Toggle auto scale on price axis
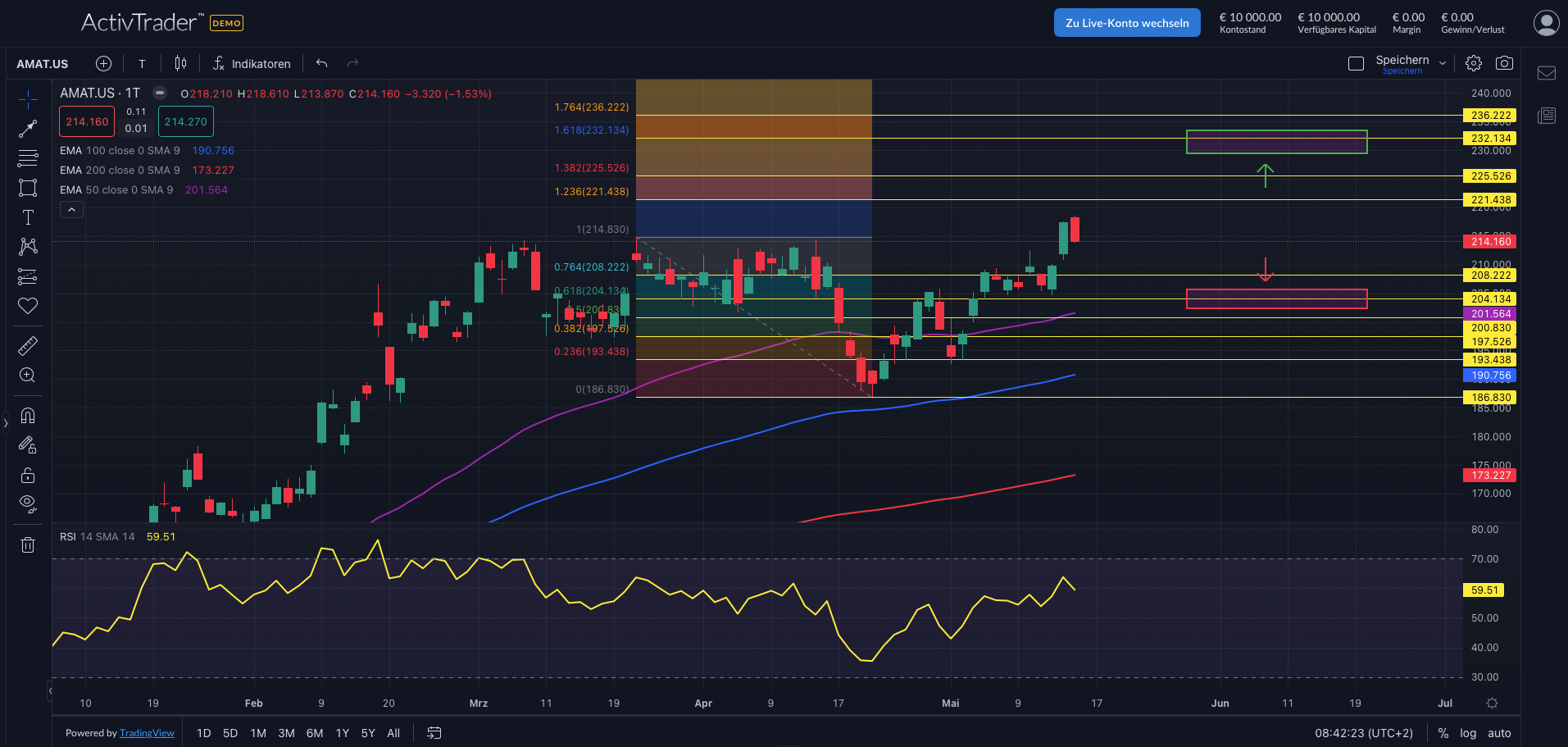The image size is (1568, 747). tap(1499, 733)
